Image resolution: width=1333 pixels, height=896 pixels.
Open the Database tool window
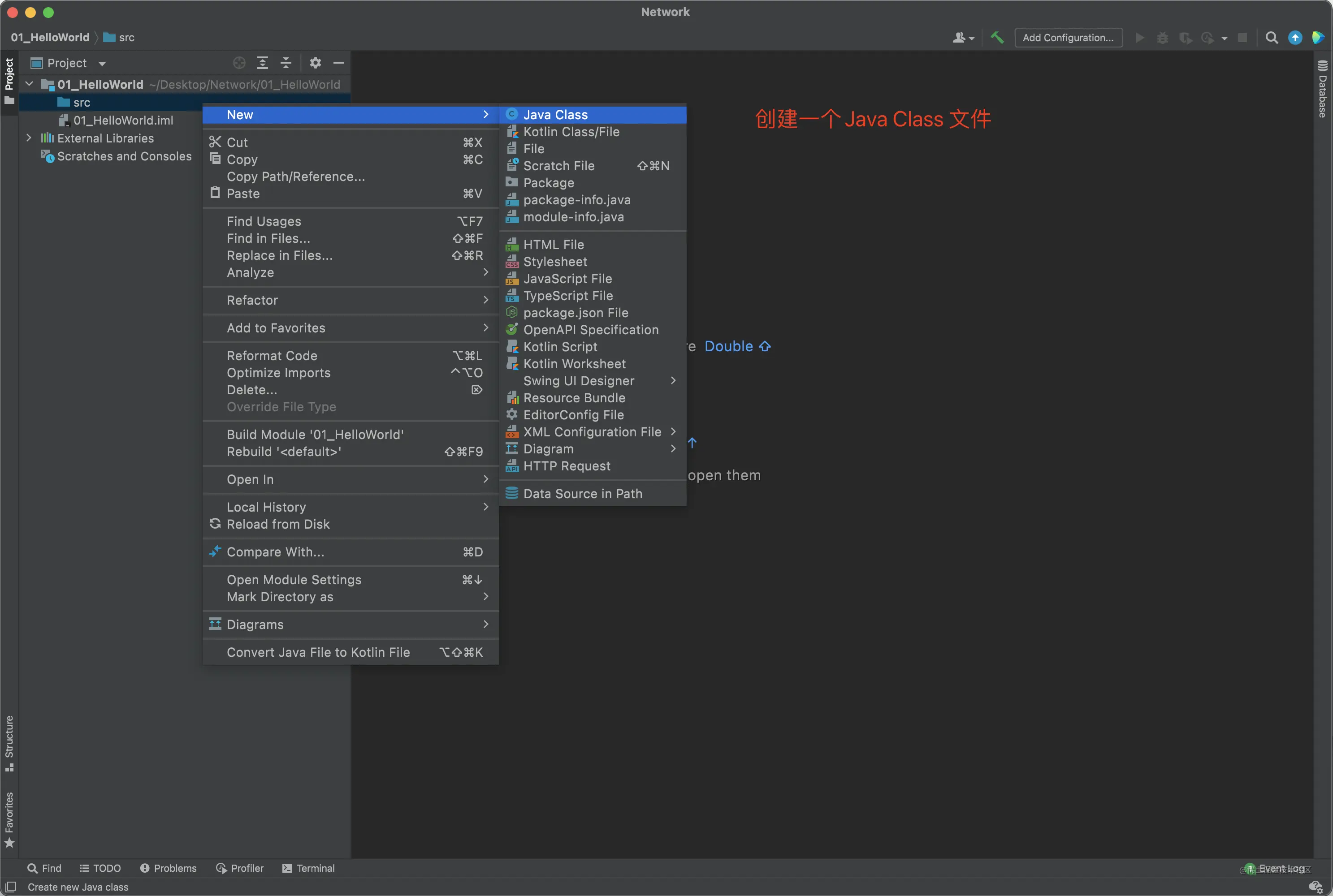tap(1322, 89)
